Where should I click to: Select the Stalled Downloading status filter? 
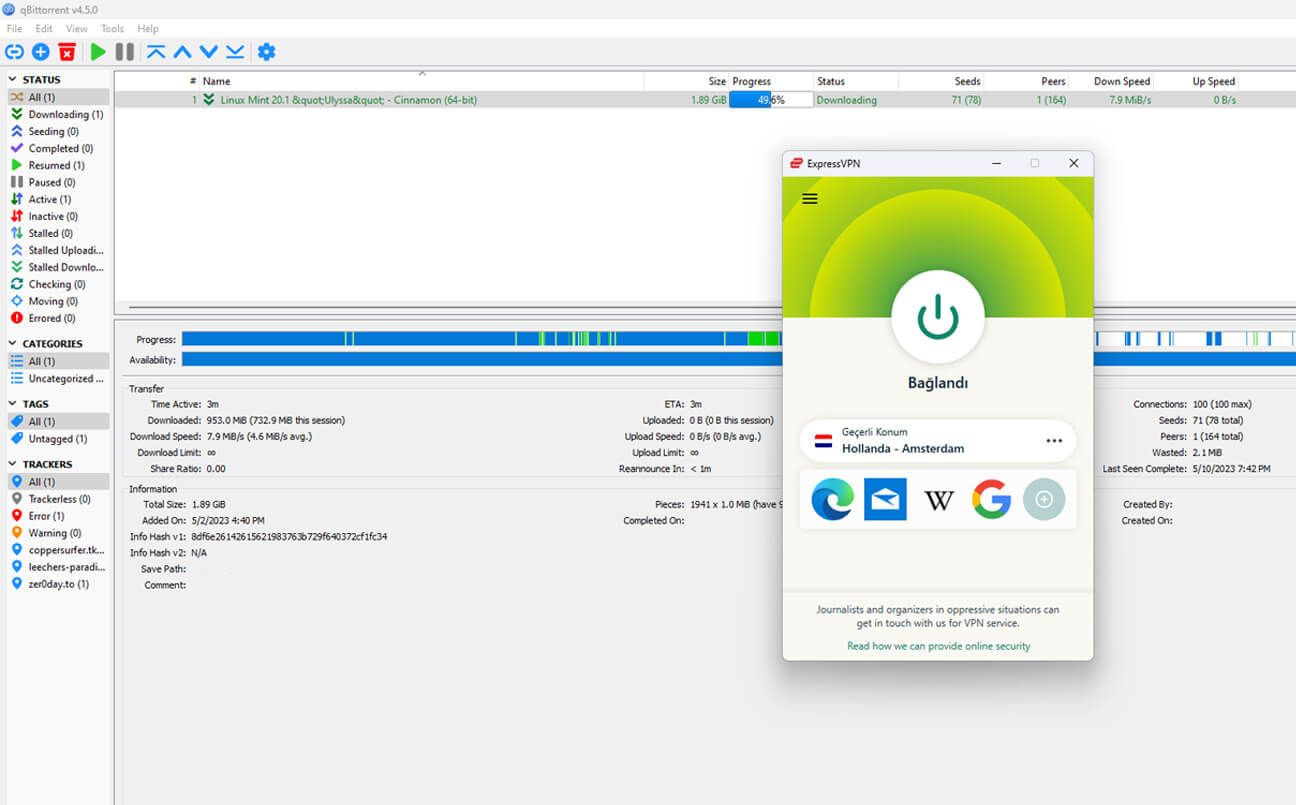coord(57,268)
